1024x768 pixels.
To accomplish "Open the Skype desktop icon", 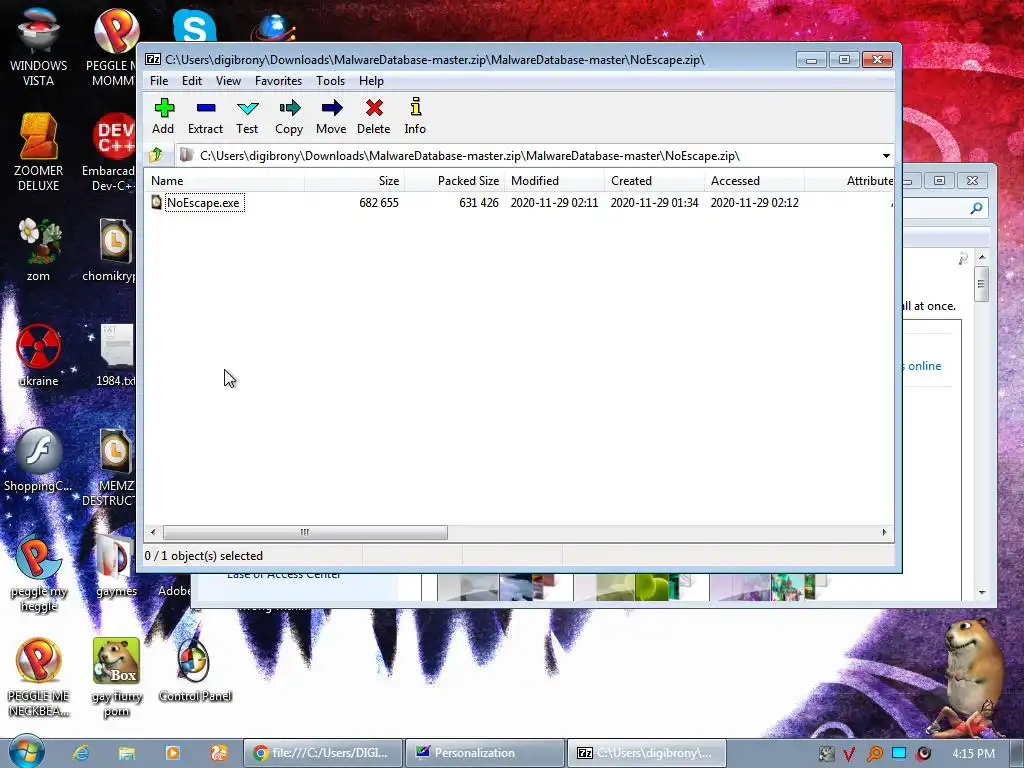I will pos(195,26).
